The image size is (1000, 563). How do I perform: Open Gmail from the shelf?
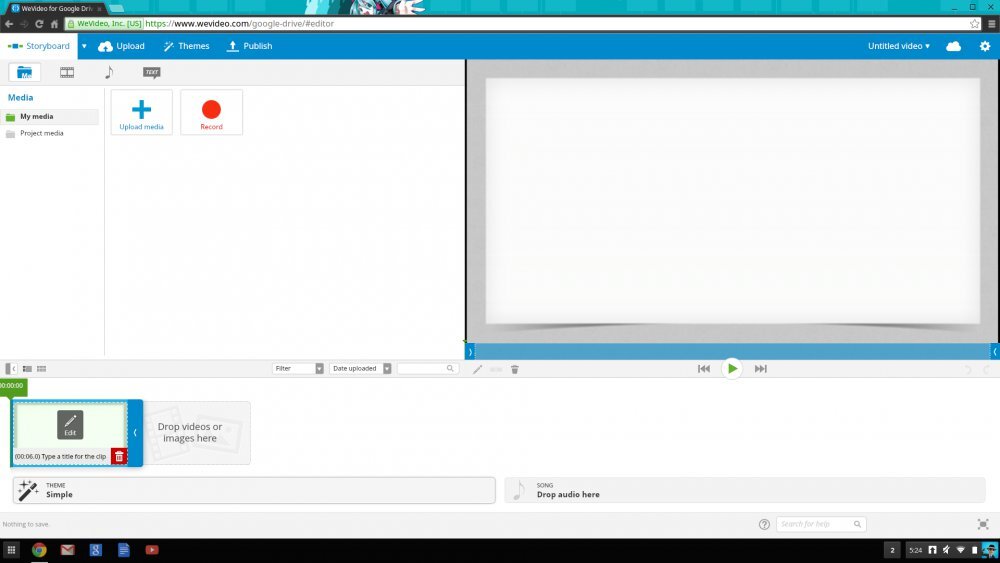pyautogui.click(x=68, y=550)
